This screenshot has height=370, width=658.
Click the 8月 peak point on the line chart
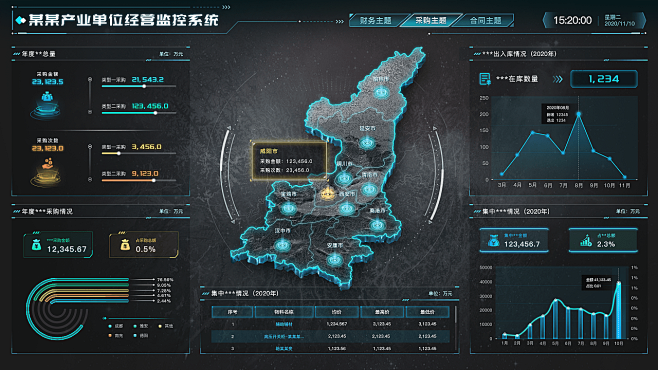(579, 114)
